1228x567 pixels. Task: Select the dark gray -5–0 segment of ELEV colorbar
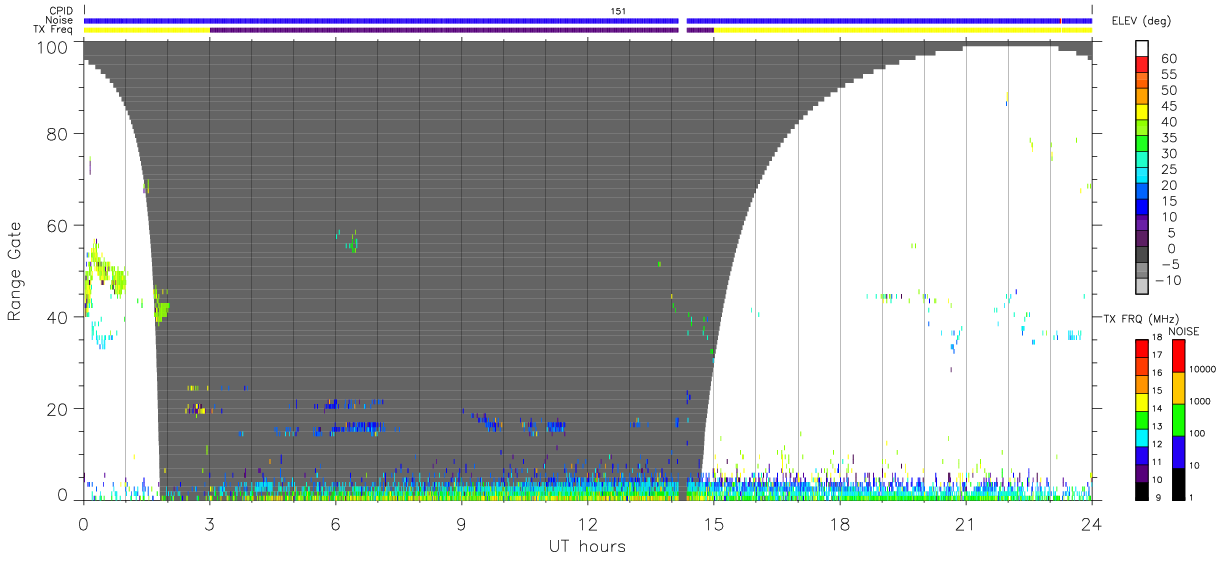click(x=1141, y=256)
